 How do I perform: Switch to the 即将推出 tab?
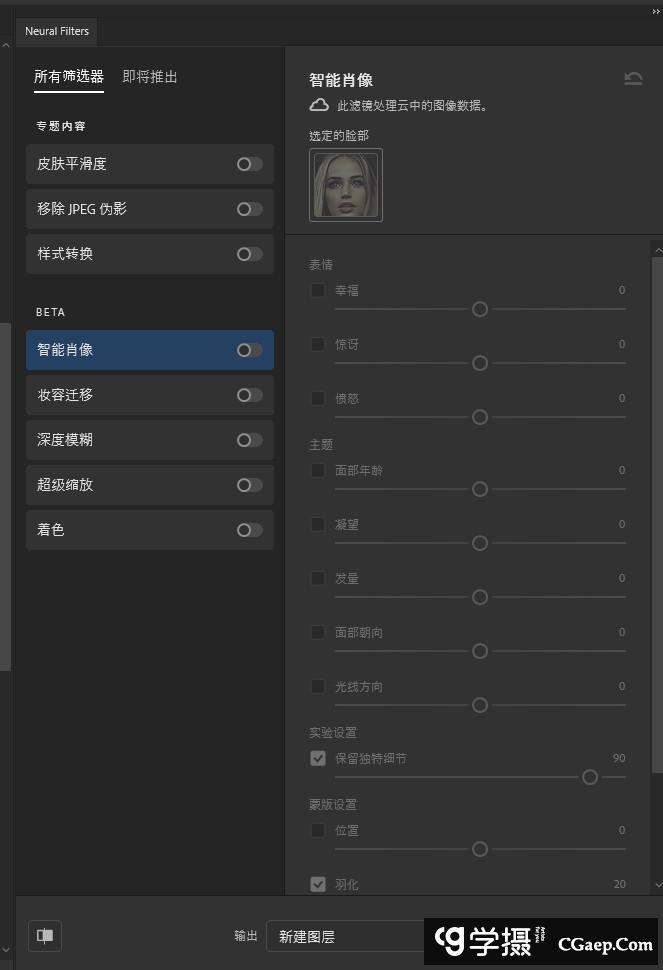(150, 77)
